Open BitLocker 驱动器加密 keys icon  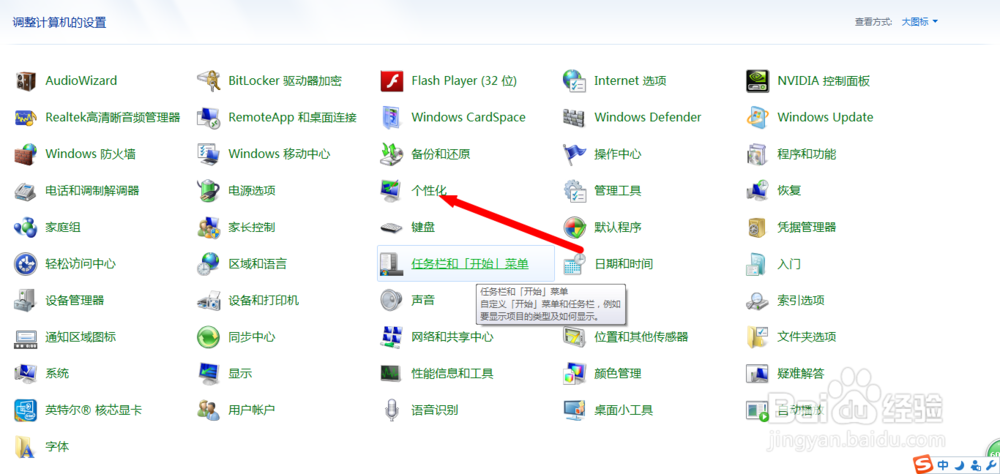(209, 81)
